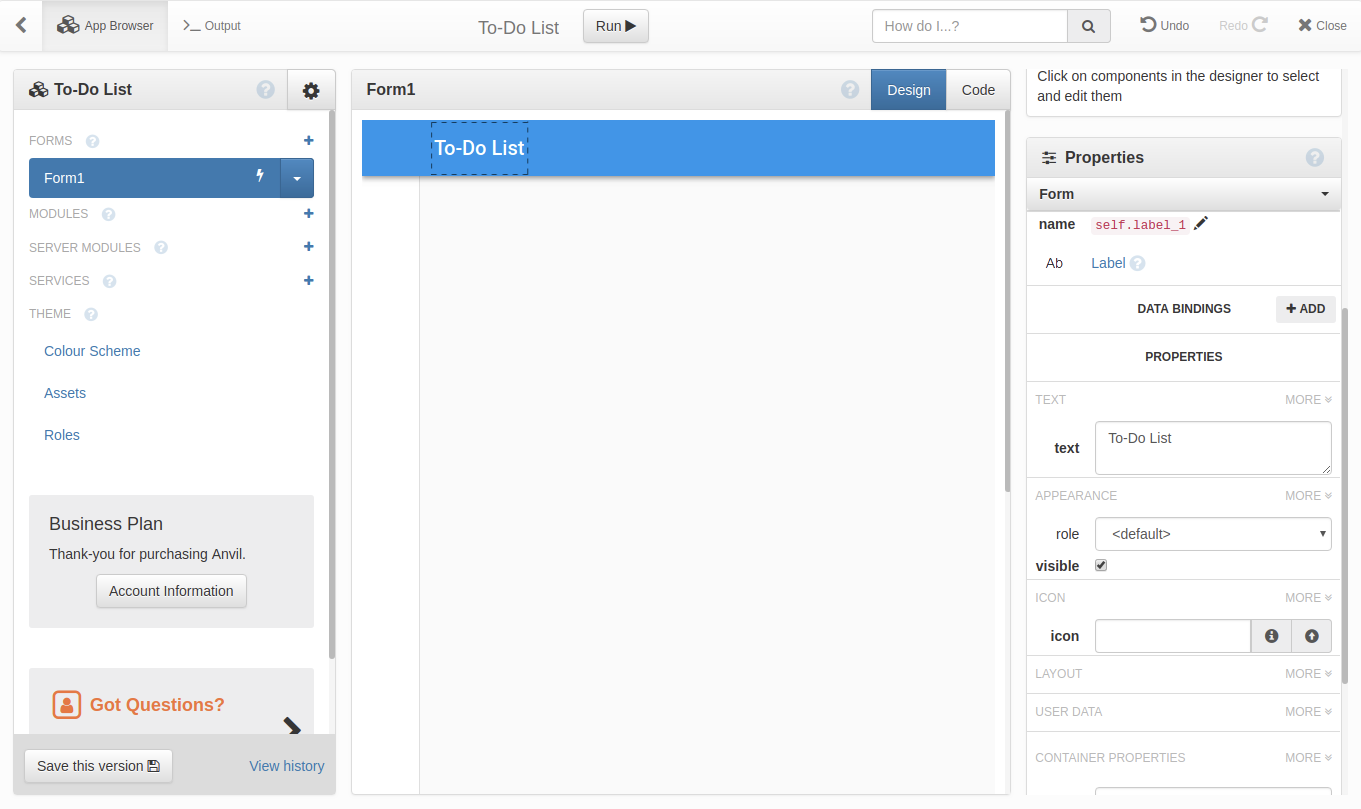Click the icon property upload arrow button
The height and width of the screenshot is (809, 1361).
[x=1311, y=636]
